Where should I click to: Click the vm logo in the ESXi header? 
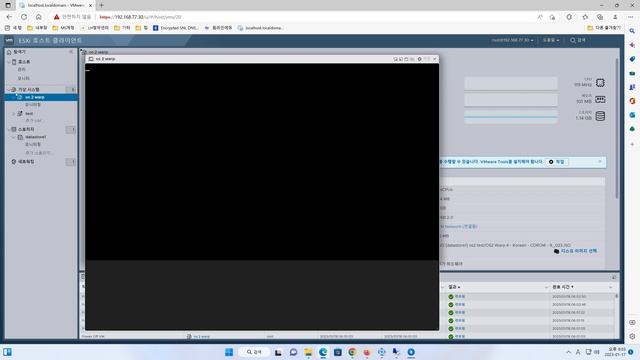(x=9, y=40)
